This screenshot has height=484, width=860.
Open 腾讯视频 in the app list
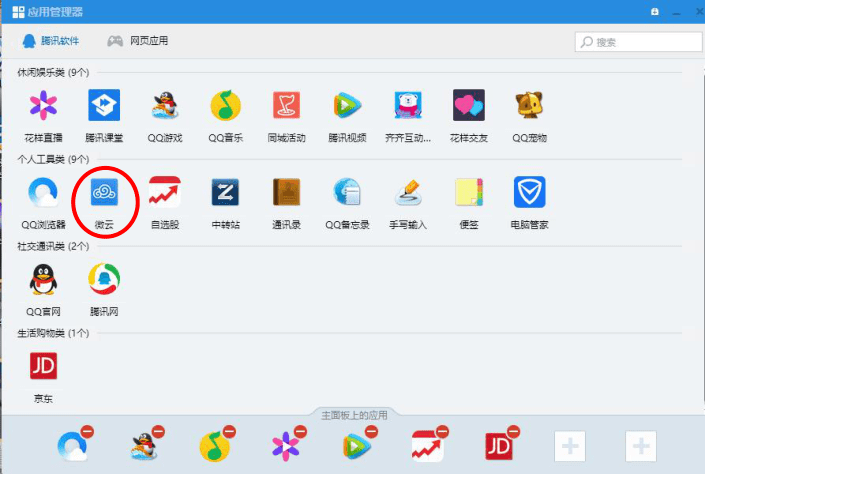347,105
